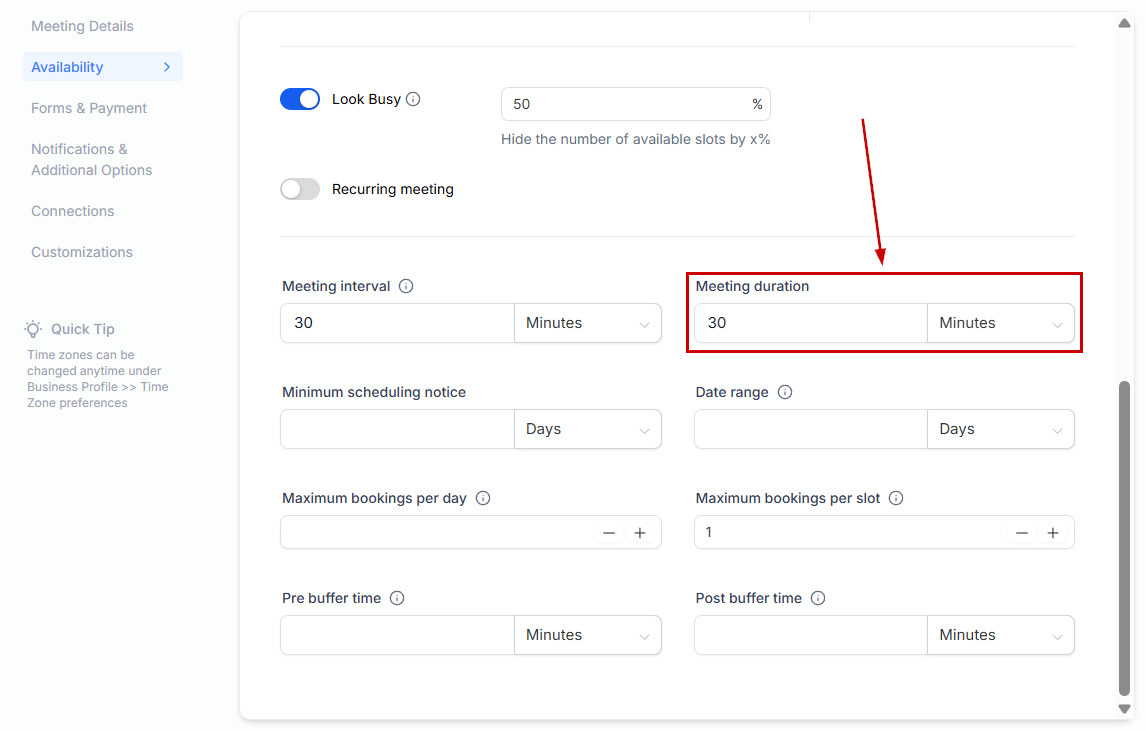
Task: Open the Meeting interval unit dropdown
Action: [587, 323]
